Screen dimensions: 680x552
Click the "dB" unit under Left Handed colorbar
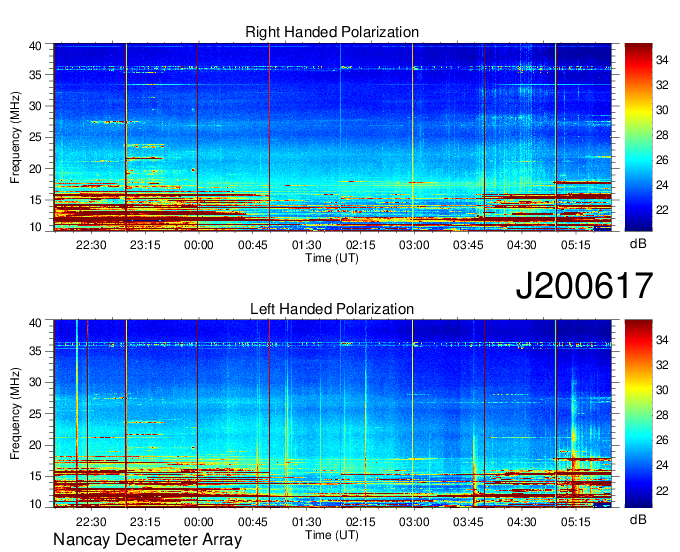pyautogui.click(x=638, y=519)
